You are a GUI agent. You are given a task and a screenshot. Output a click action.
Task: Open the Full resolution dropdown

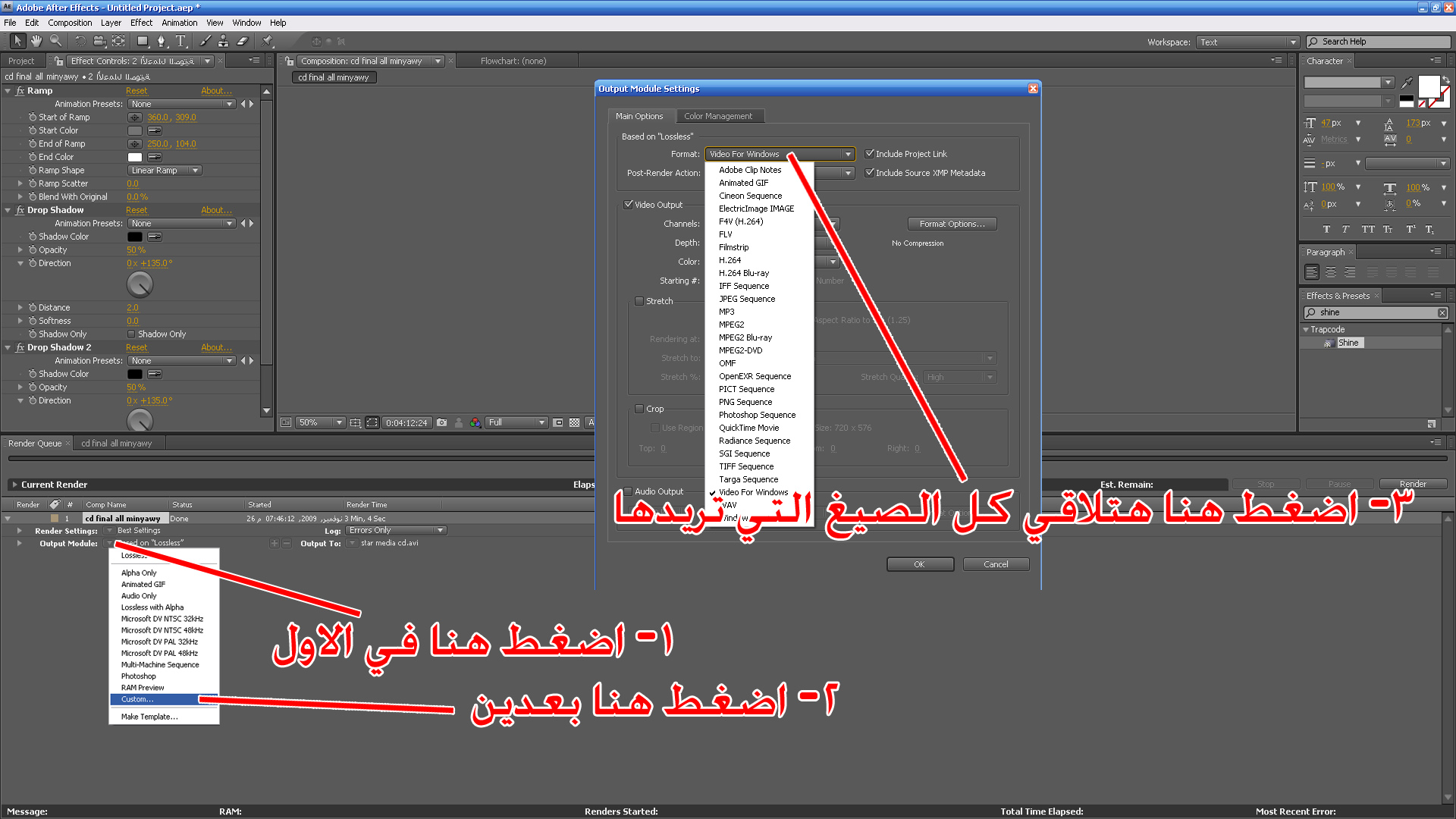[516, 422]
